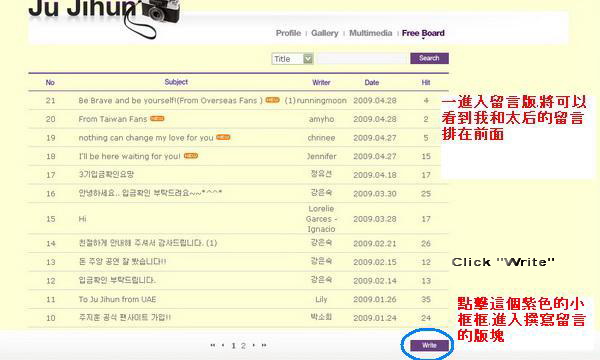
Task: Click the search text input field
Action: point(362,59)
